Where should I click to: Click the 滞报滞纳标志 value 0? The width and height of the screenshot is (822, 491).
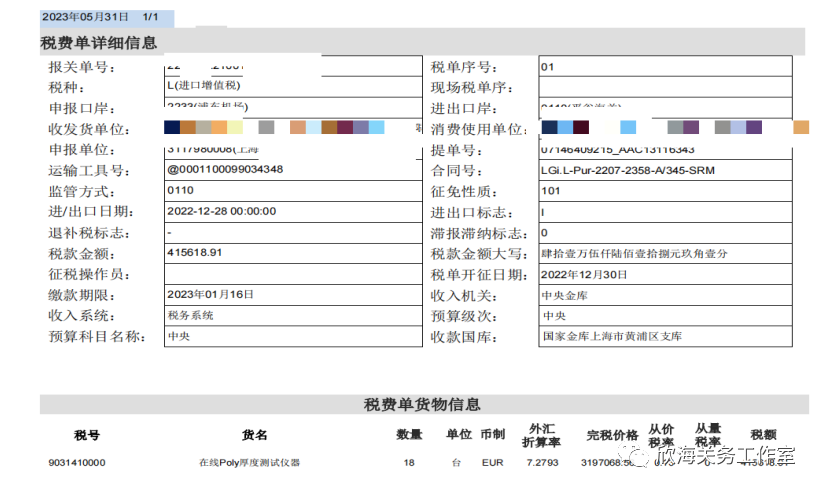[x=544, y=233]
